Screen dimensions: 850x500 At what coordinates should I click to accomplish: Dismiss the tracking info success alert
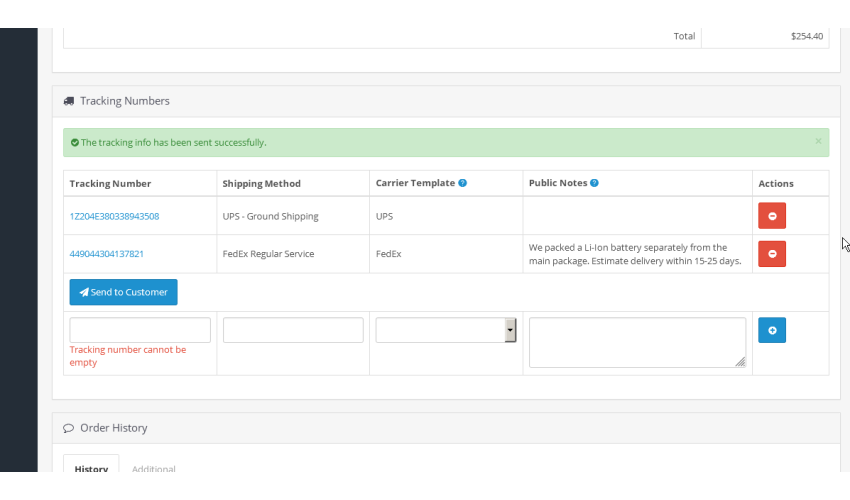tap(818, 141)
